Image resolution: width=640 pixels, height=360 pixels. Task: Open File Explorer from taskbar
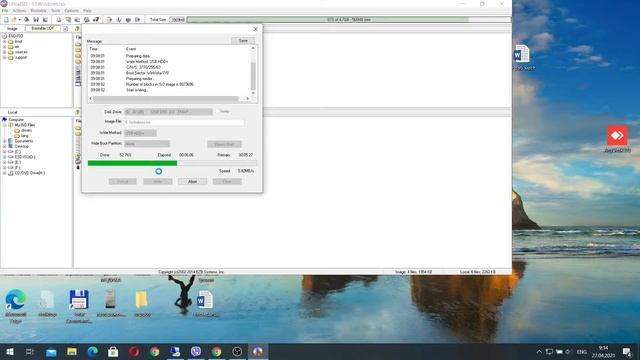pos(72,351)
